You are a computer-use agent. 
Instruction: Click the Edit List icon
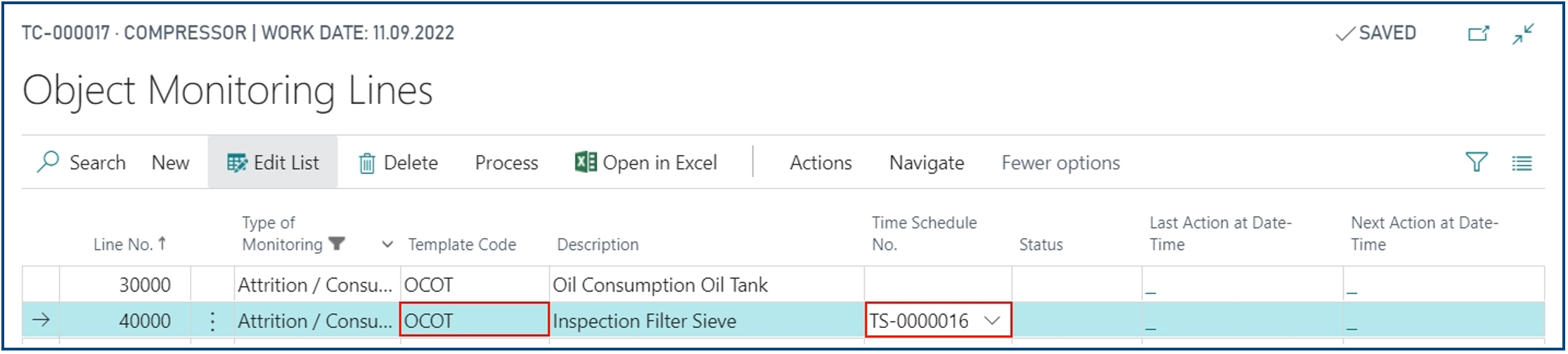pyautogui.click(x=237, y=163)
